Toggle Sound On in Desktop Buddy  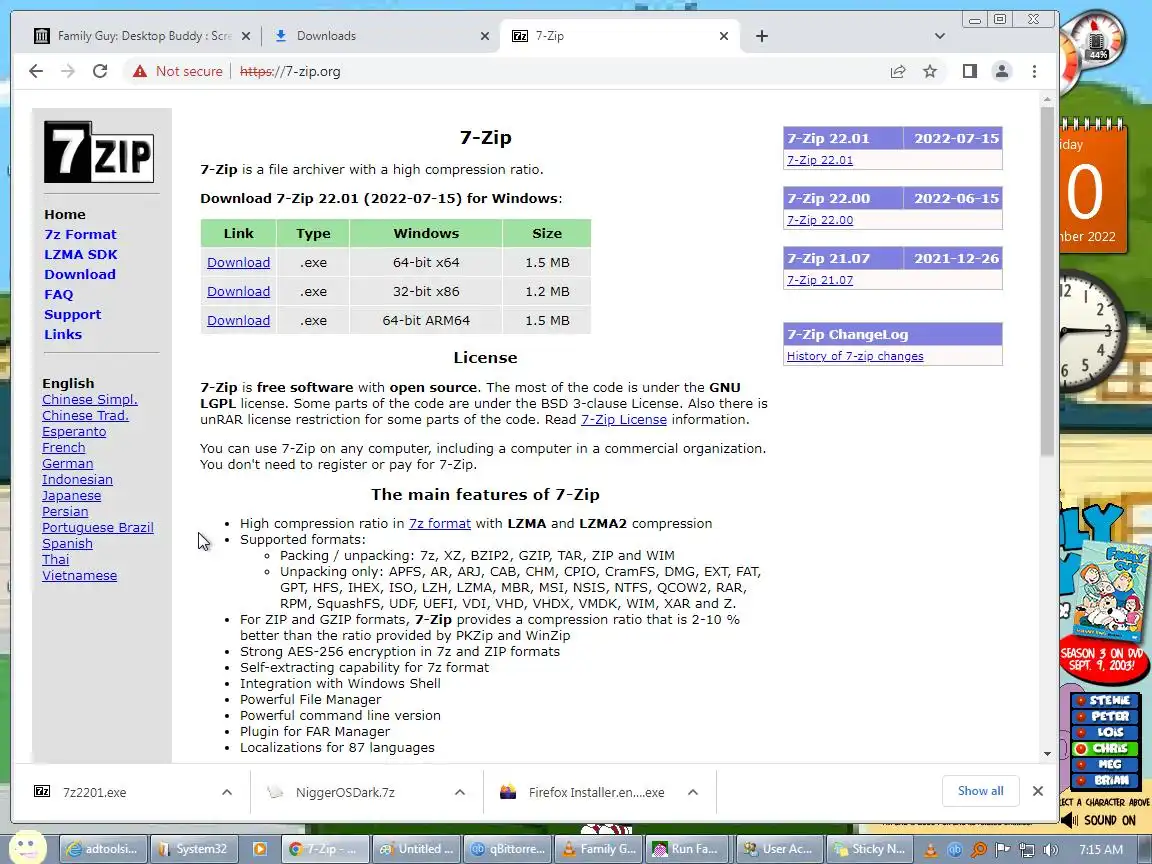tap(1100, 820)
